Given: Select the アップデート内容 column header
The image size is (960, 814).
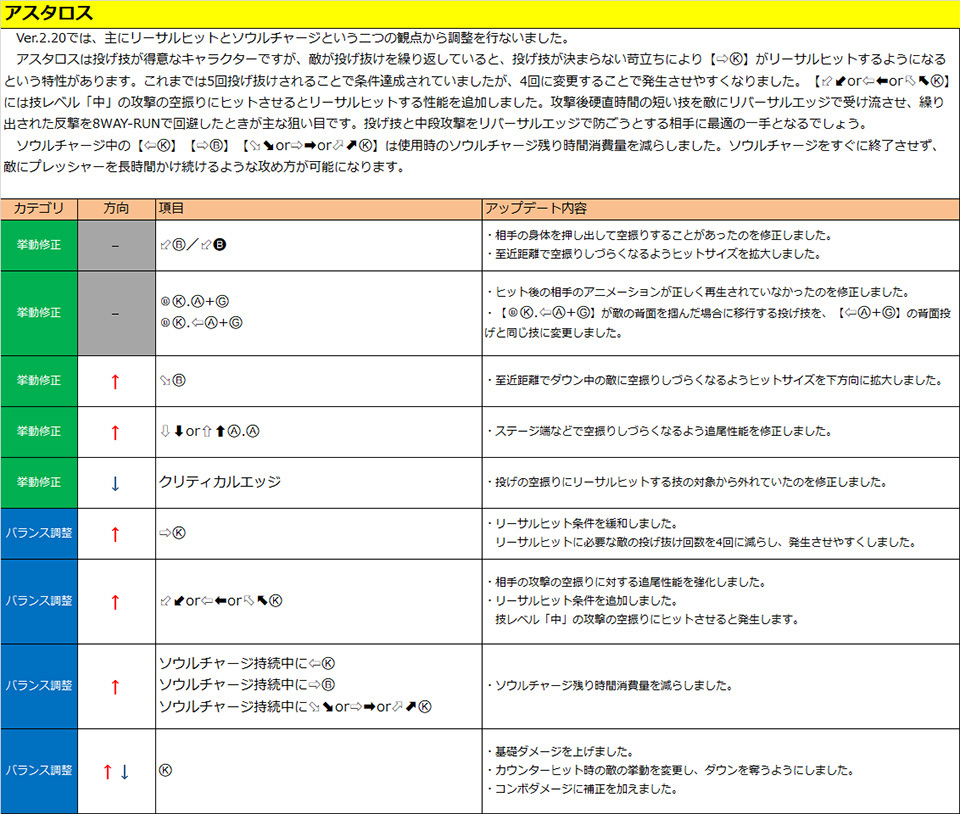Looking at the screenshot, I should coord(536,209).
